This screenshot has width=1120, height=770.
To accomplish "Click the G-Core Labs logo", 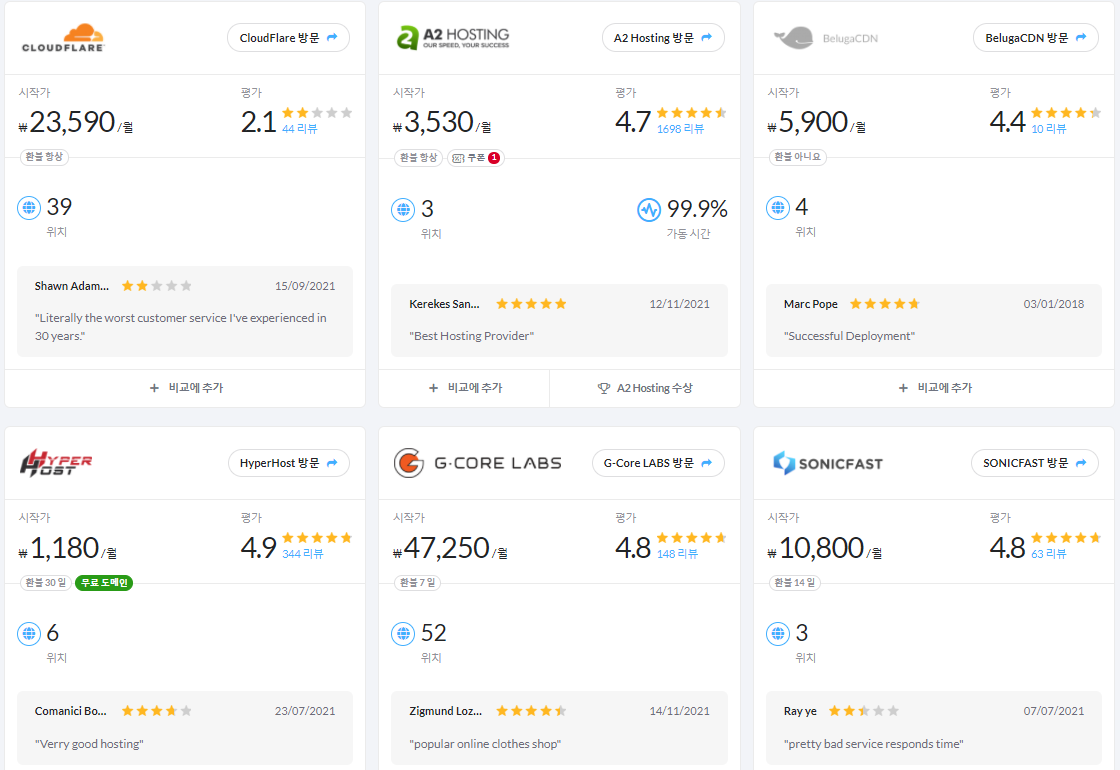I will tap(477, 463).
